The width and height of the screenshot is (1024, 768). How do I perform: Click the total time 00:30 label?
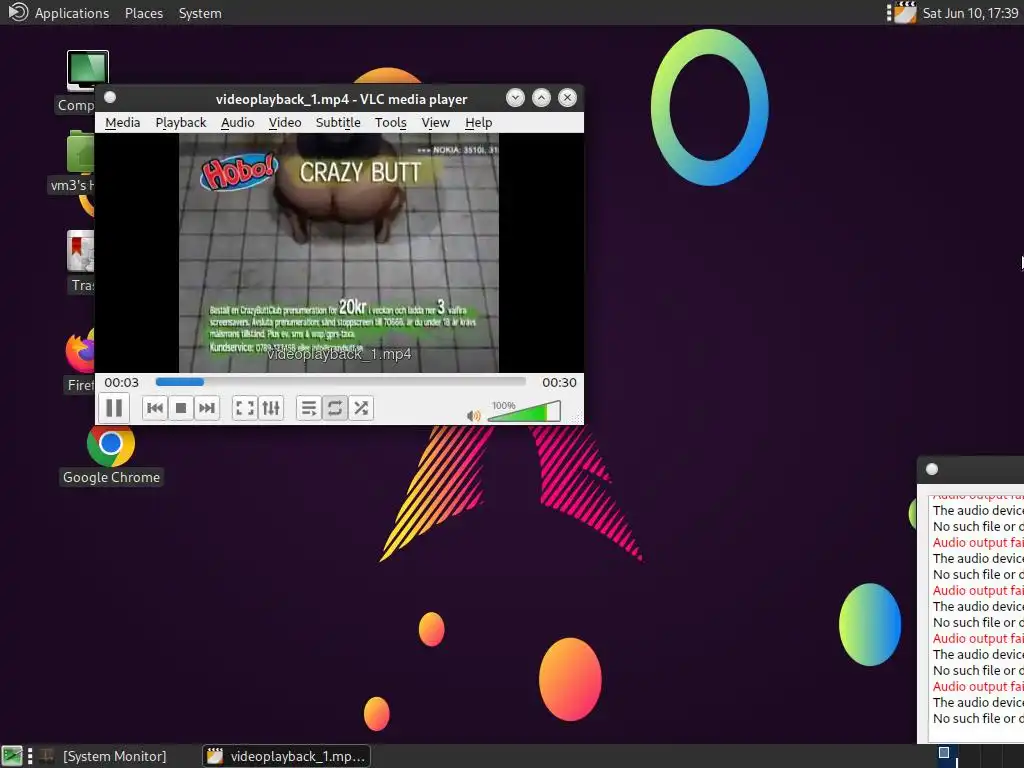pos(559,383)
